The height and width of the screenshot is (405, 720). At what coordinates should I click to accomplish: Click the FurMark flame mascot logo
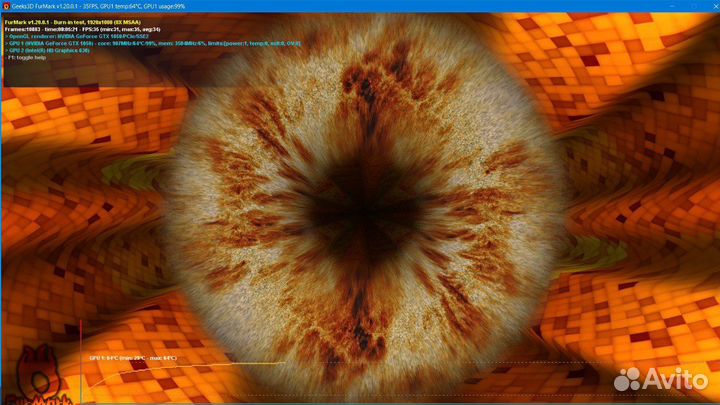coord(39,375)
